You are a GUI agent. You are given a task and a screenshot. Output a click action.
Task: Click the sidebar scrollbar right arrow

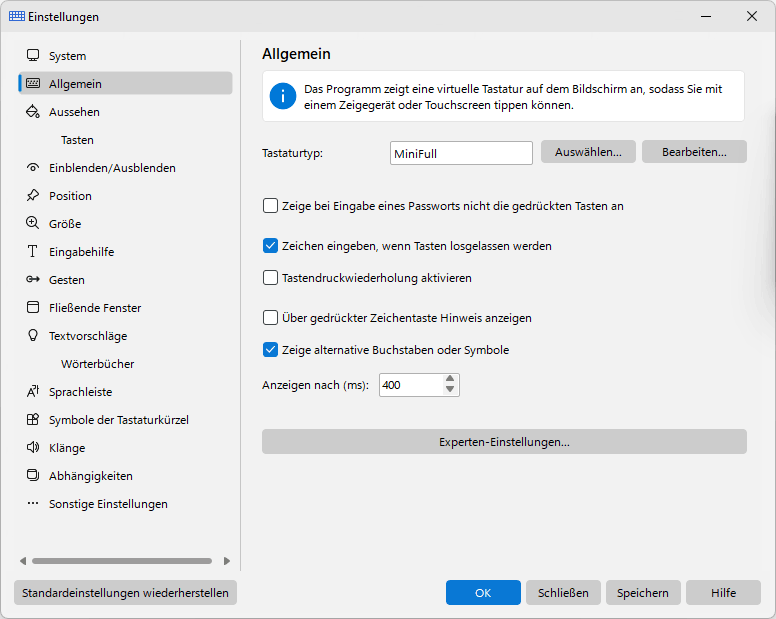click(x=227, y=561)
